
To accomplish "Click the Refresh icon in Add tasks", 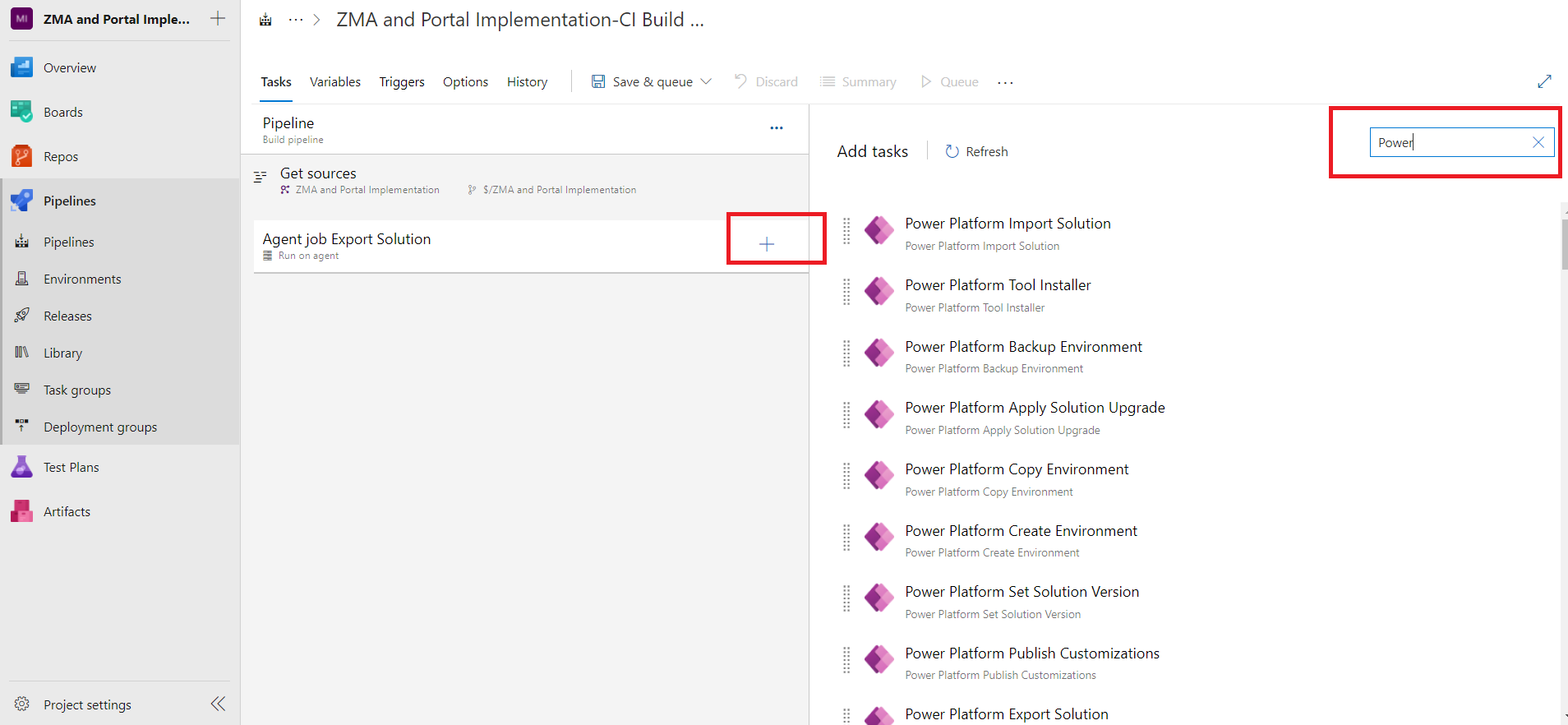I will pos(952,151).
